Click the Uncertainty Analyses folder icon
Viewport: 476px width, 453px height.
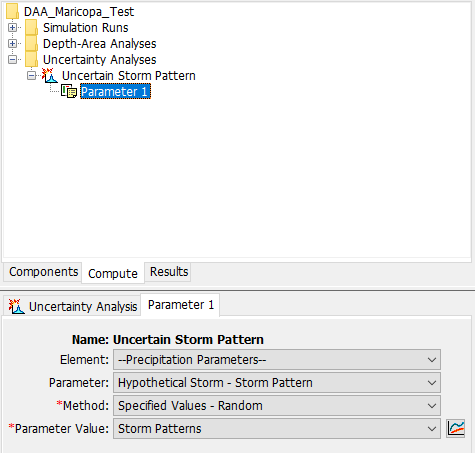point(32,59)
